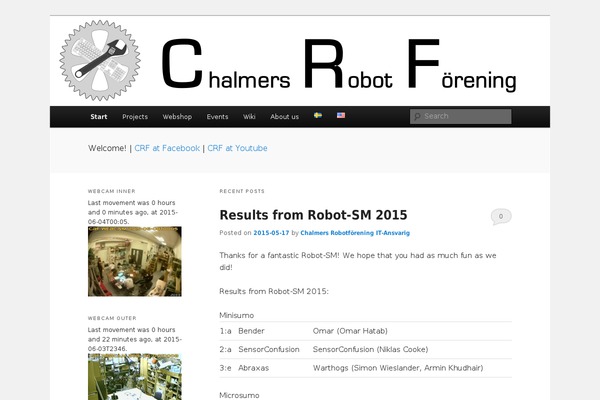This screenshot has width=600, height=400.
Task: Select Warthogs (Simon Wieslander, Armin Khudhair) cell
Action: (x=398, y=368)
